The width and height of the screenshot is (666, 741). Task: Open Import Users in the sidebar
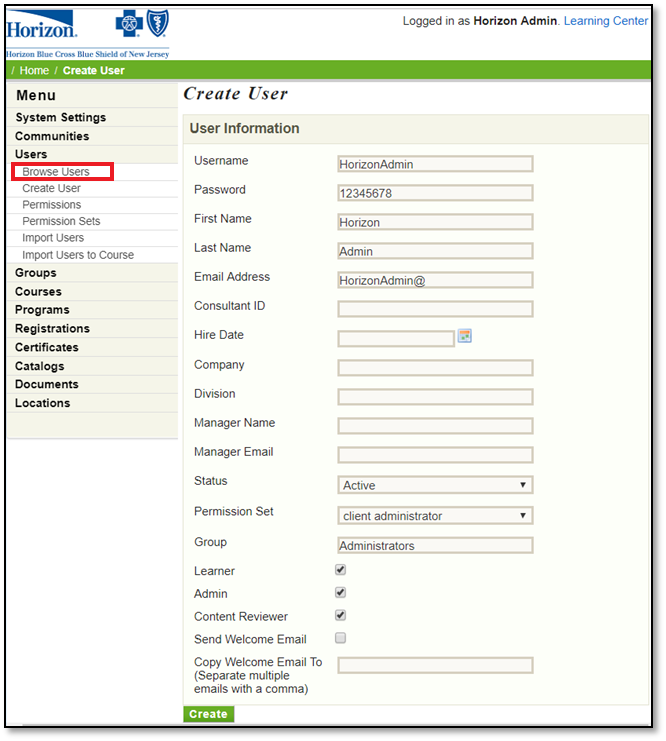[x=53, y=238]
